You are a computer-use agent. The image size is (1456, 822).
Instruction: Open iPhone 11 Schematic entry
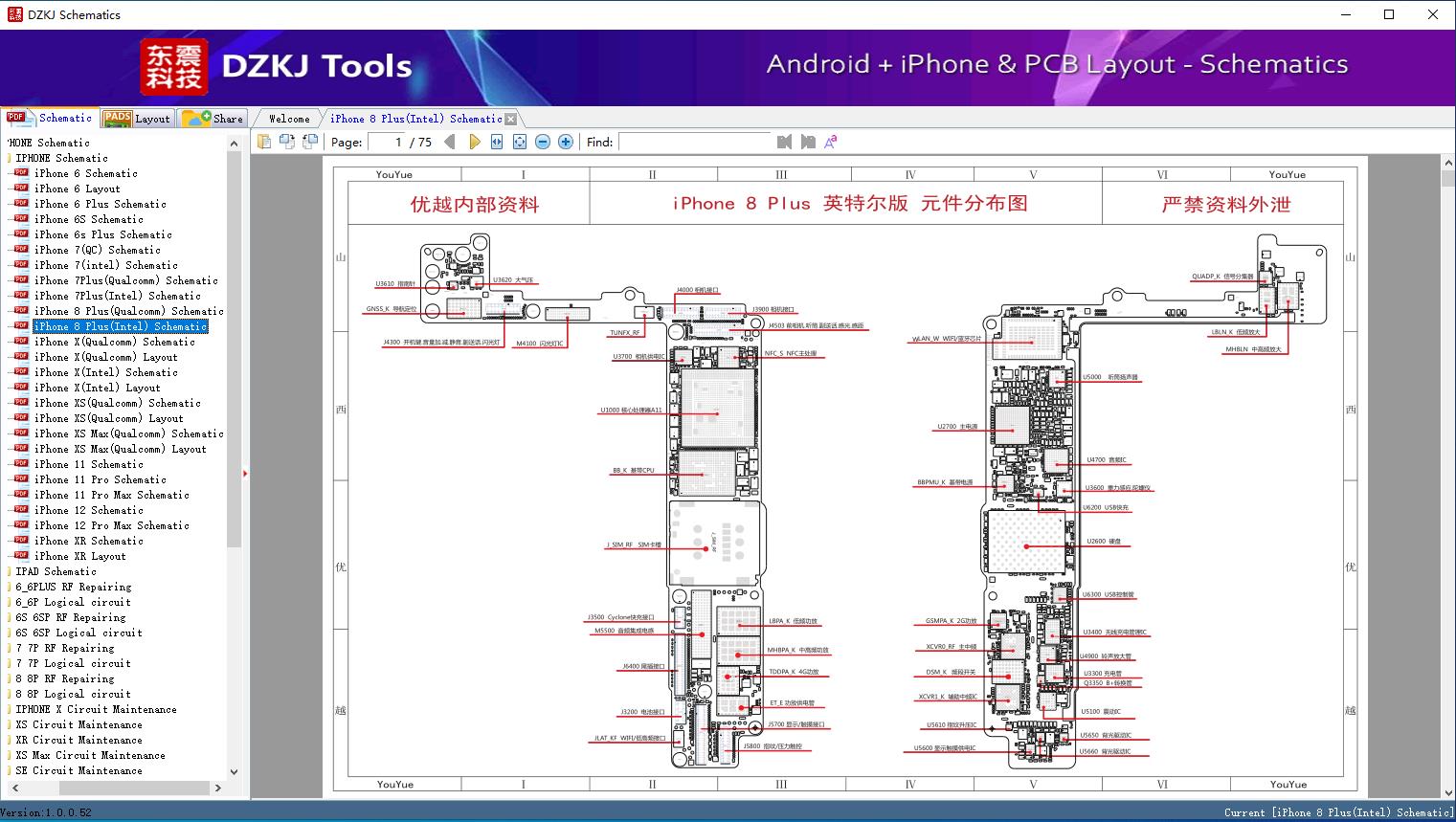click(88, 464)
